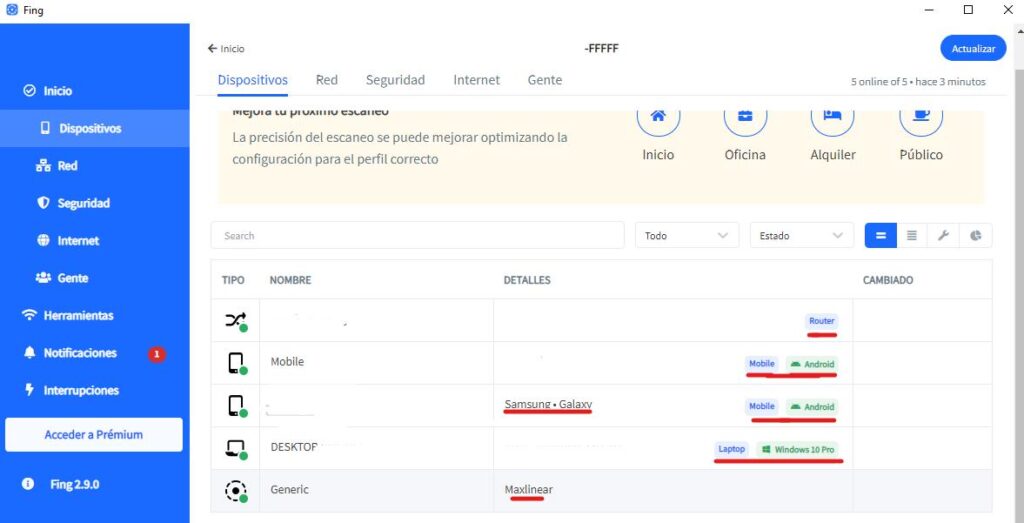Switch to the Seguridad tab
The width and height of the screenshot is (1024, 523).
point(395,80)
